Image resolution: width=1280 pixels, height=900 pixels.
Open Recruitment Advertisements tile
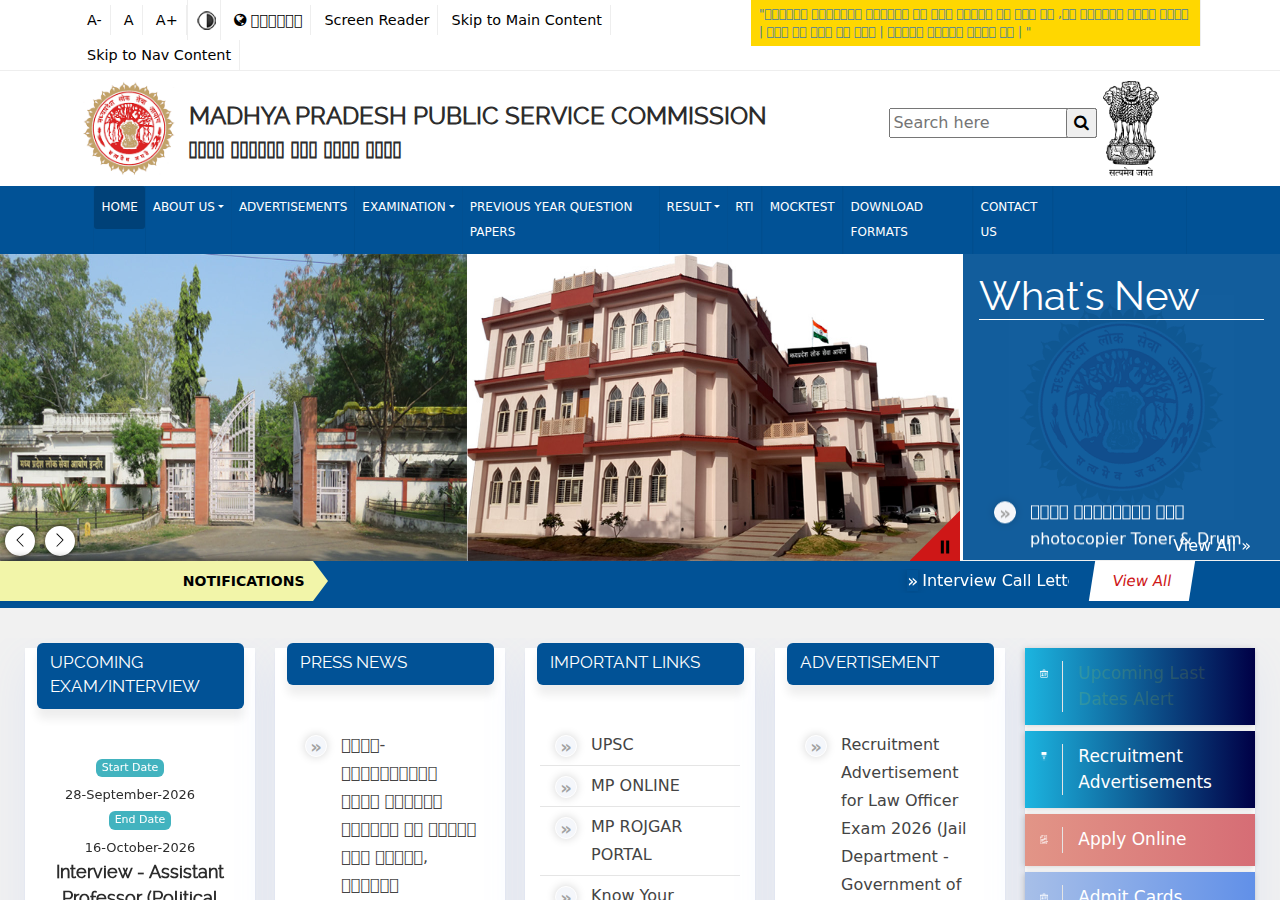click(1140, 769)
